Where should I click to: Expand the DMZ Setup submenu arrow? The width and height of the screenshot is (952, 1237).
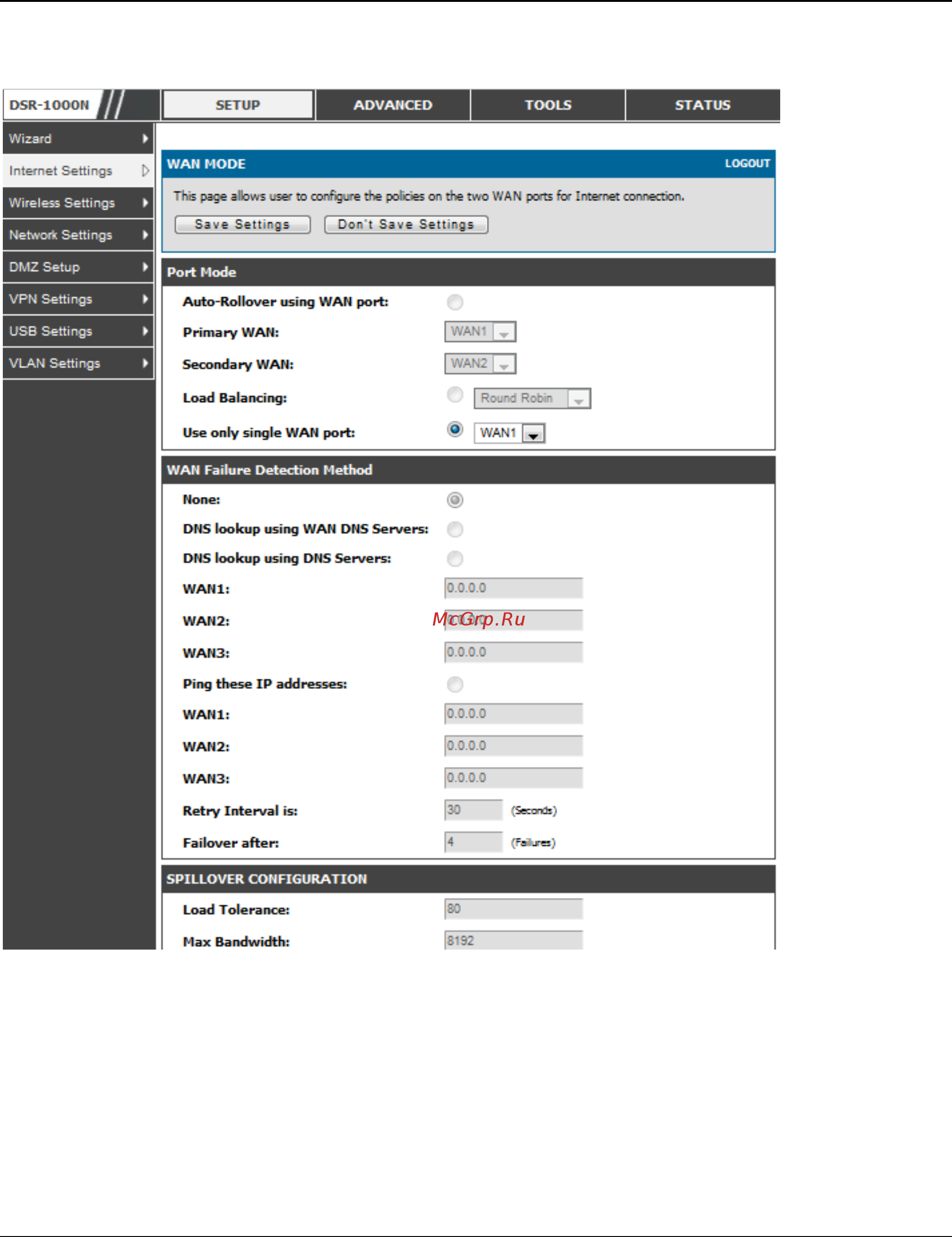pos(146,267)
